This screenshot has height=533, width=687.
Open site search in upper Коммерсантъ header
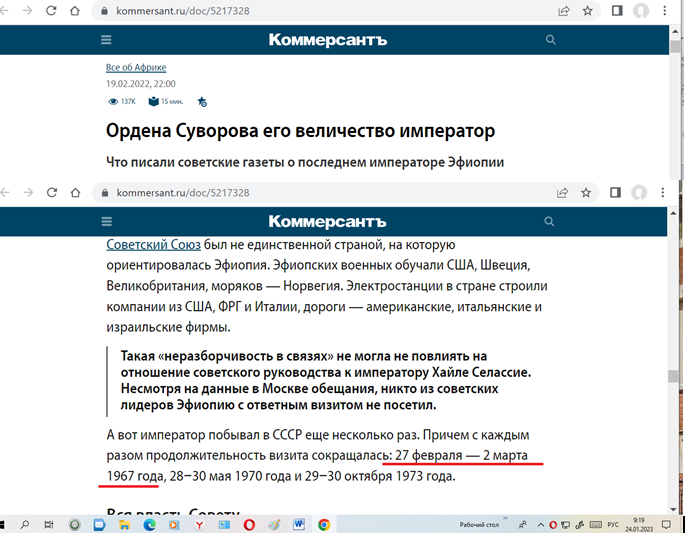point(551,40)
